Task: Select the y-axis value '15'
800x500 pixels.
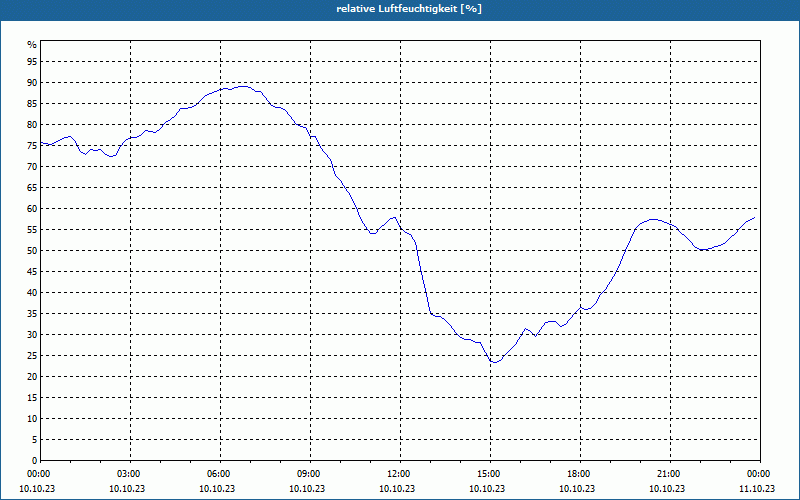Action: 32,397
